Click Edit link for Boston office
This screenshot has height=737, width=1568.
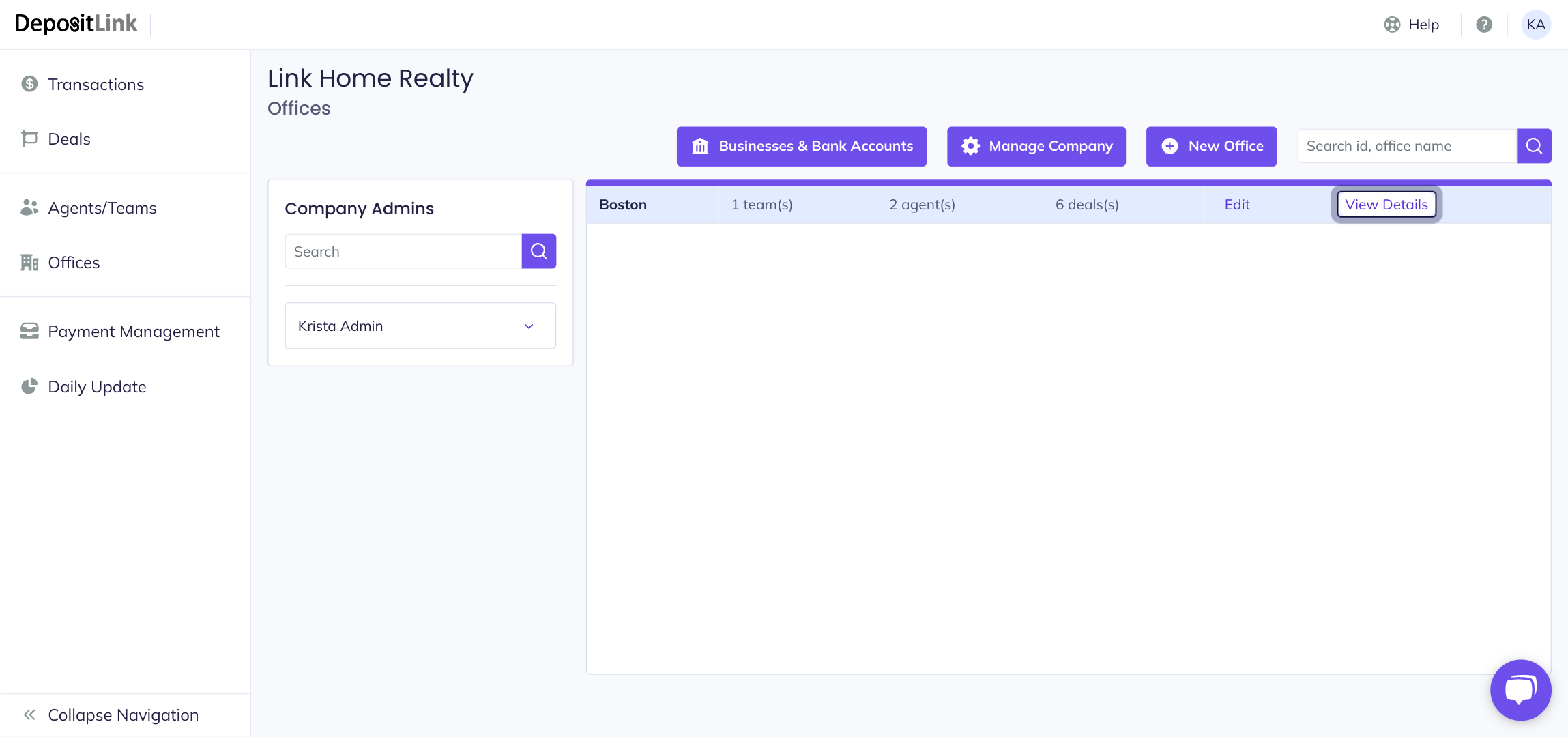coord(1236,205)
